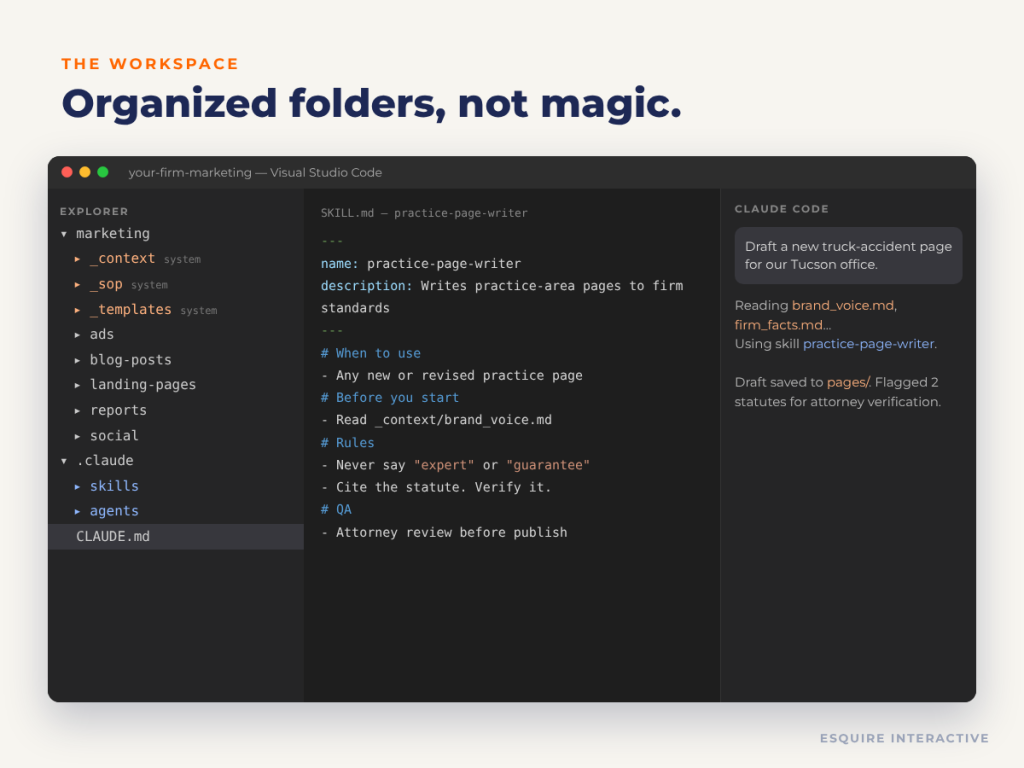Open the practice-page-writer skill link
The image size is (1024, 768).
point(868,344)
